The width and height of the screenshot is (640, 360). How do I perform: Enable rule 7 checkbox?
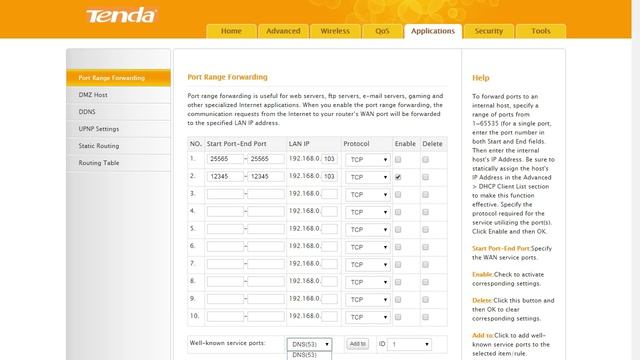pyautogui.click(x=398, y=265)
